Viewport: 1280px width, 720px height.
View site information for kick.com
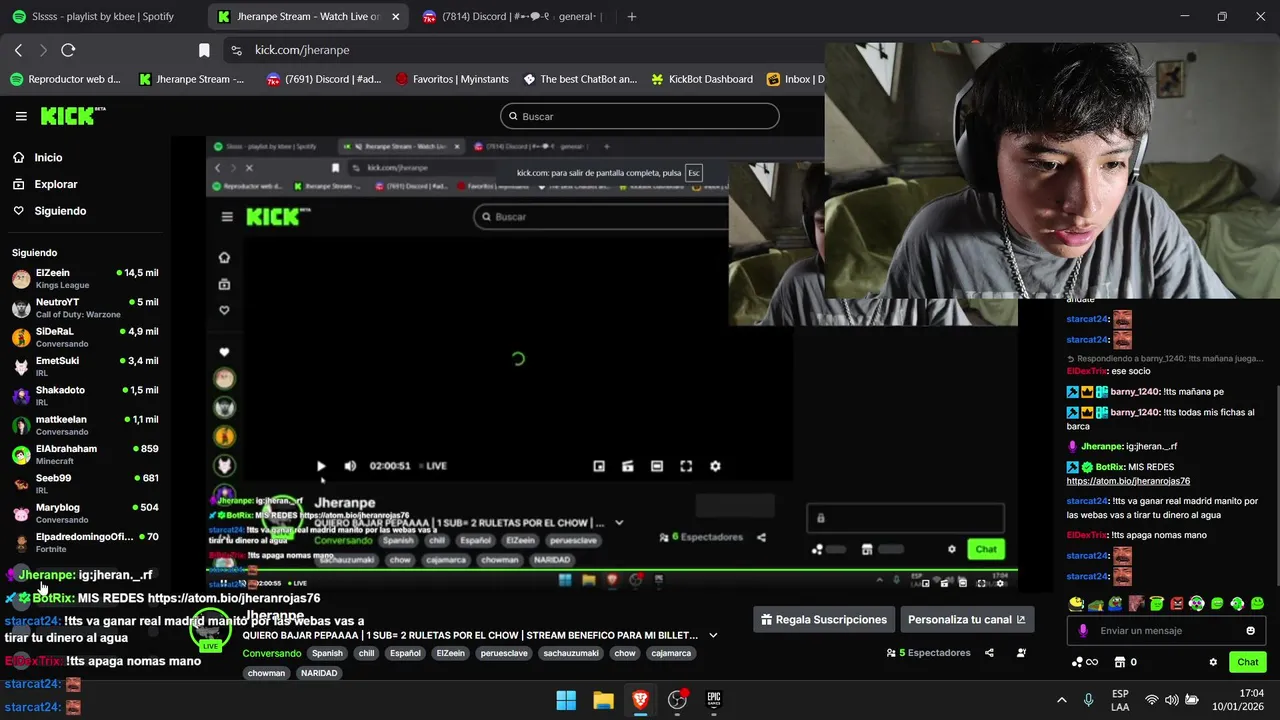236,50
